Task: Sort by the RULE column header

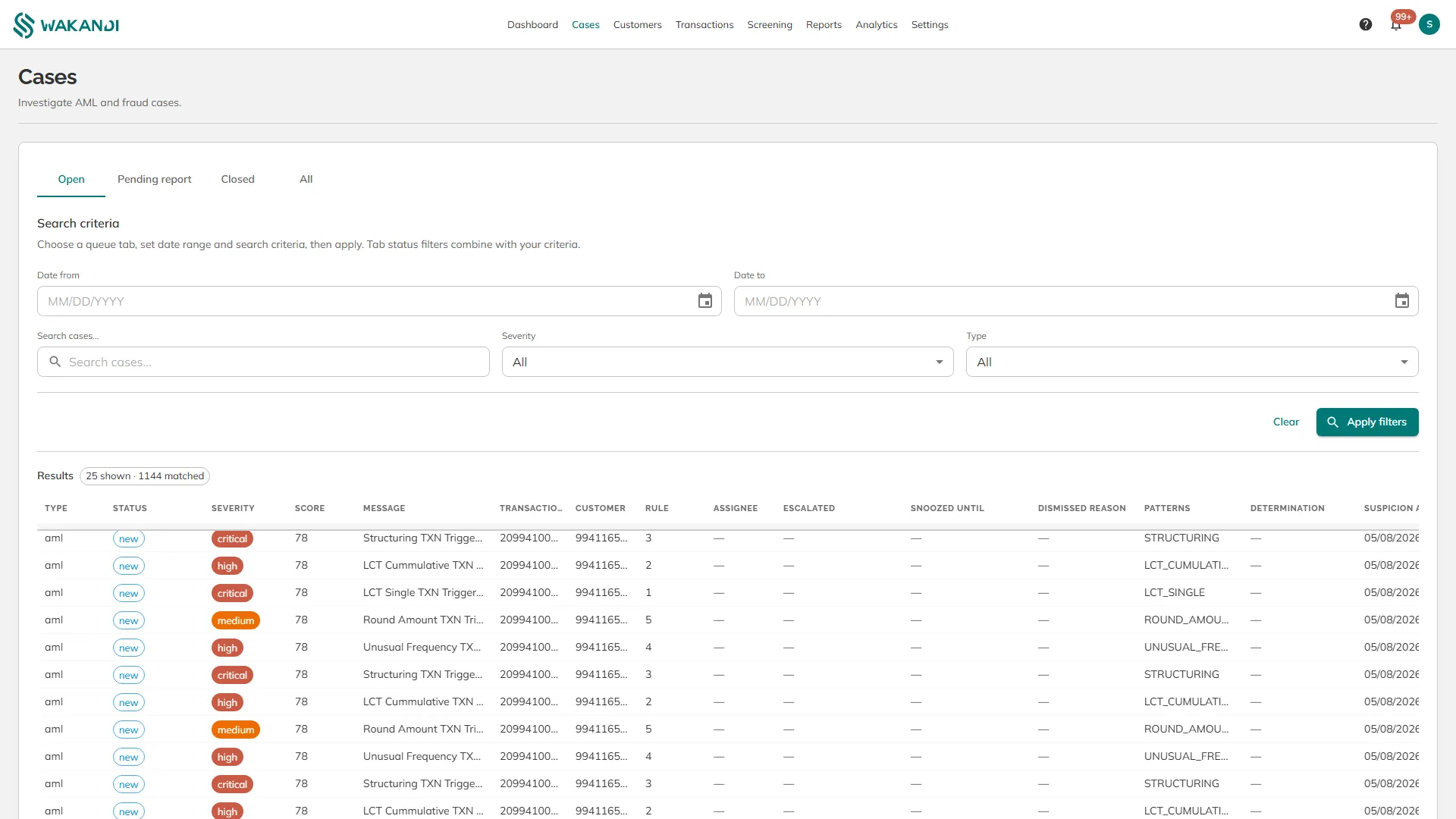Action: (x=657, y=508)
